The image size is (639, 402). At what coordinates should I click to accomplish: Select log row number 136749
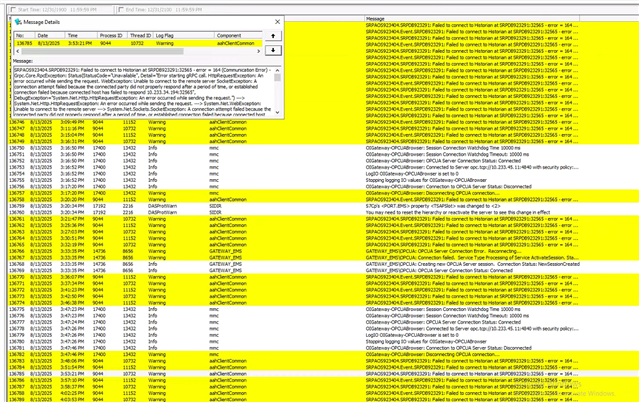coord(323,141)
